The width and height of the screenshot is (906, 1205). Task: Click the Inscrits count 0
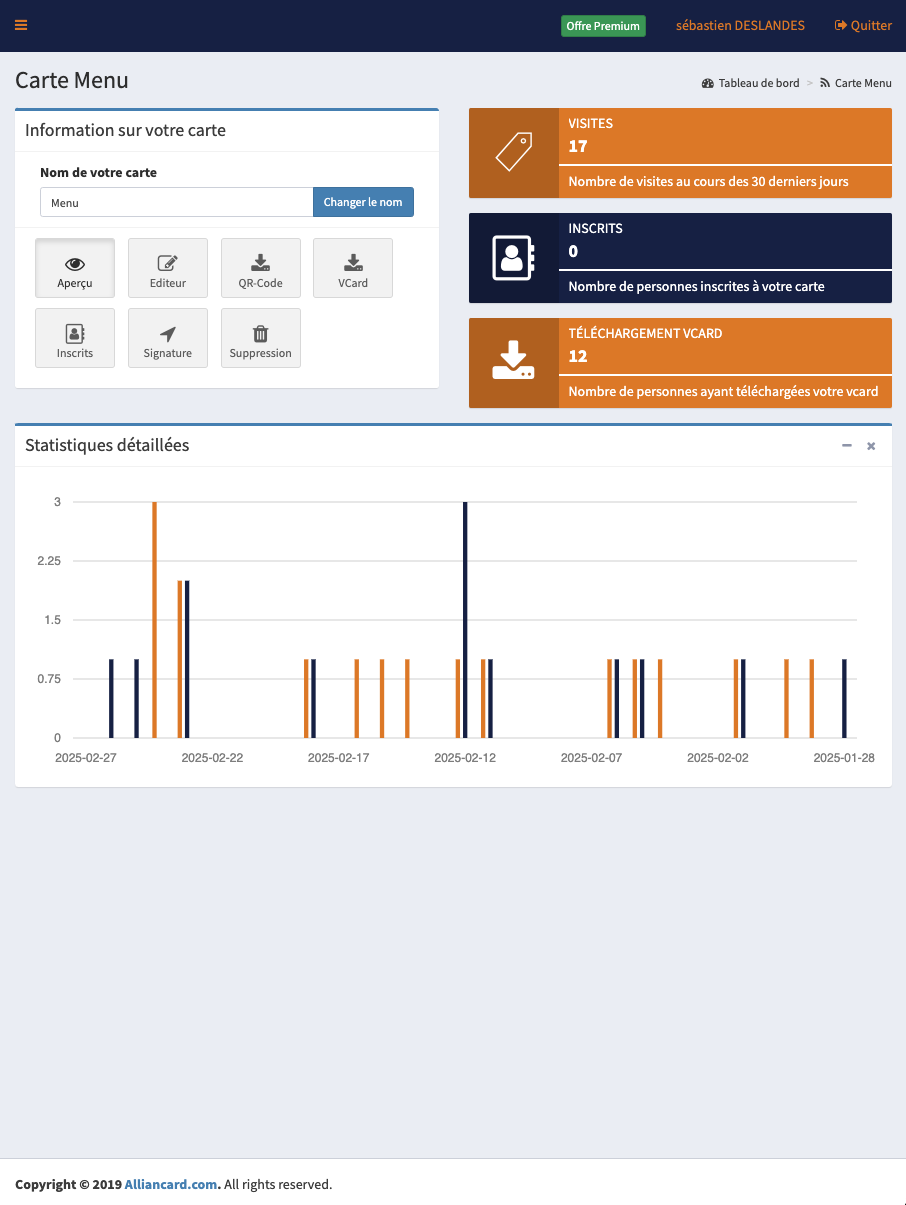pos(573,251)
